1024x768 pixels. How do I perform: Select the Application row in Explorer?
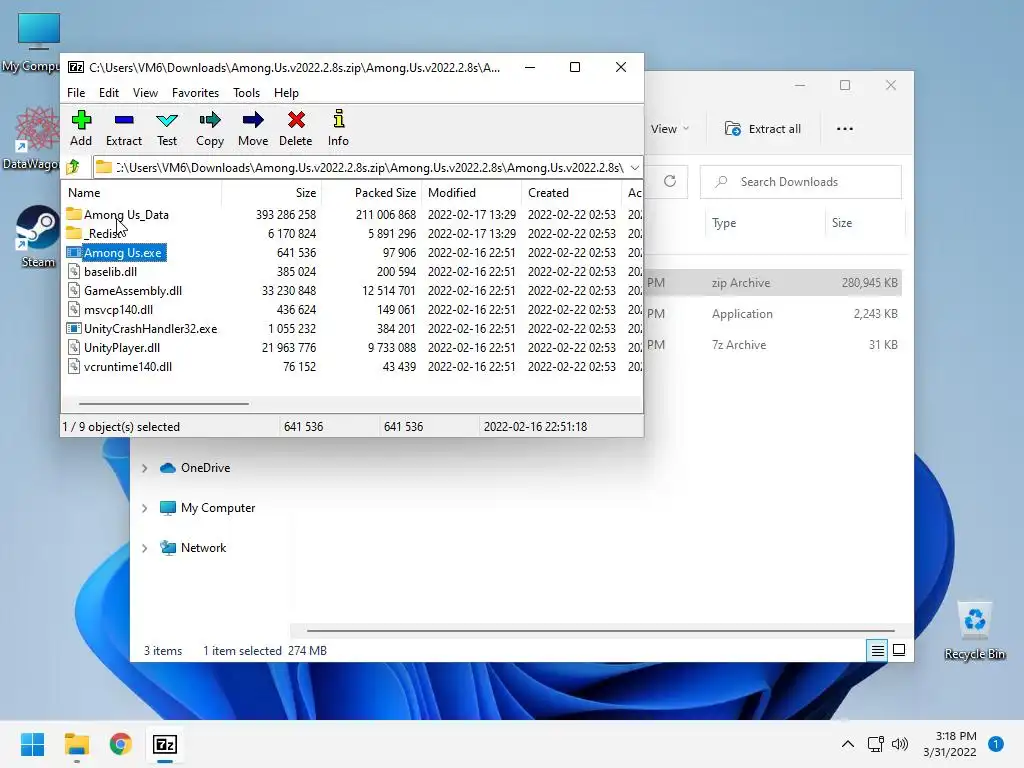pyautogui.click(x=773, y=313)
